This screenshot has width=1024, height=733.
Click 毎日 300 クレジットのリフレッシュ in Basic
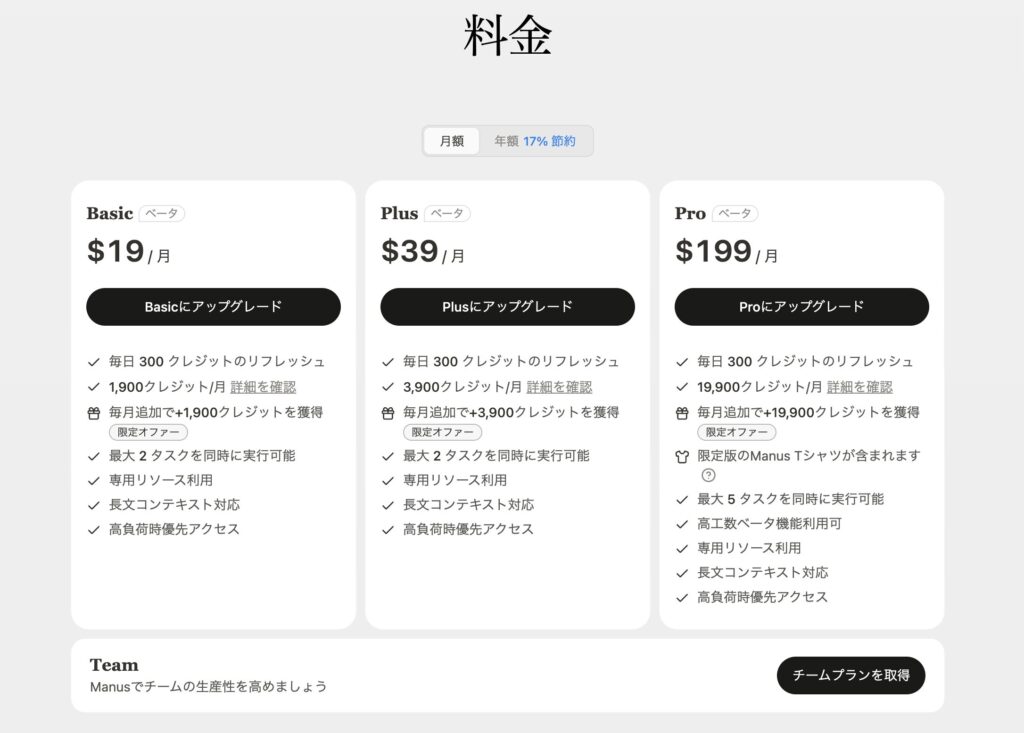pos(217,362)
